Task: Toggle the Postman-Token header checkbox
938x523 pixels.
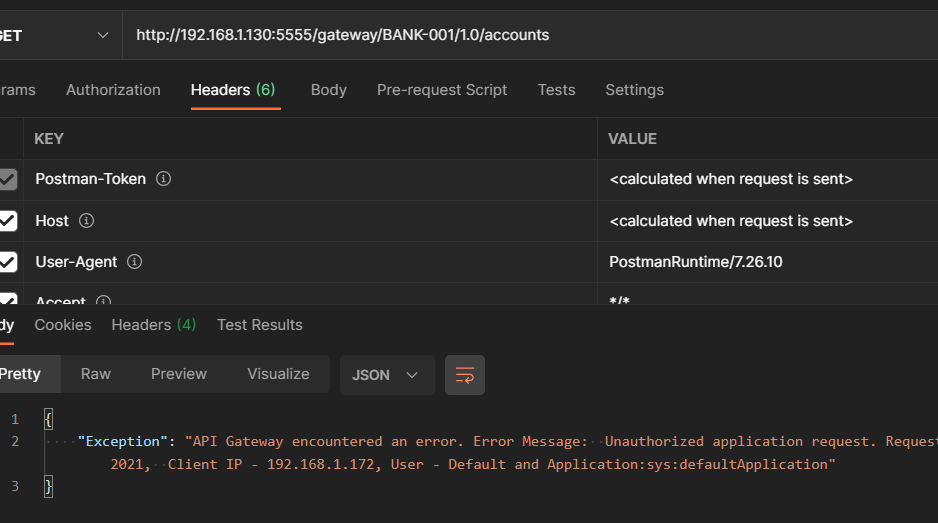Action: click(8, 180)
